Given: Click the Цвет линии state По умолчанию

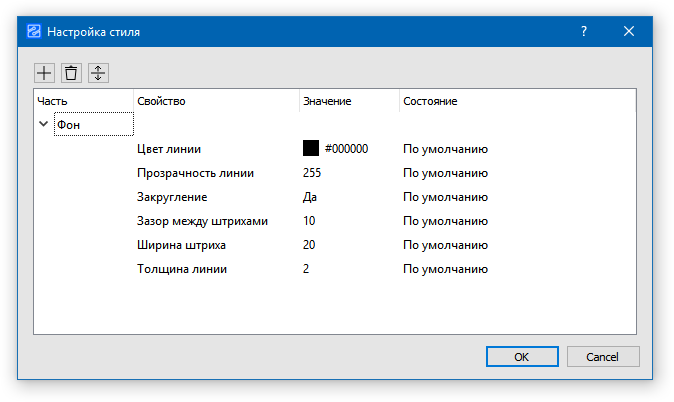Looking at the screenshot, I should coord(444,149).
